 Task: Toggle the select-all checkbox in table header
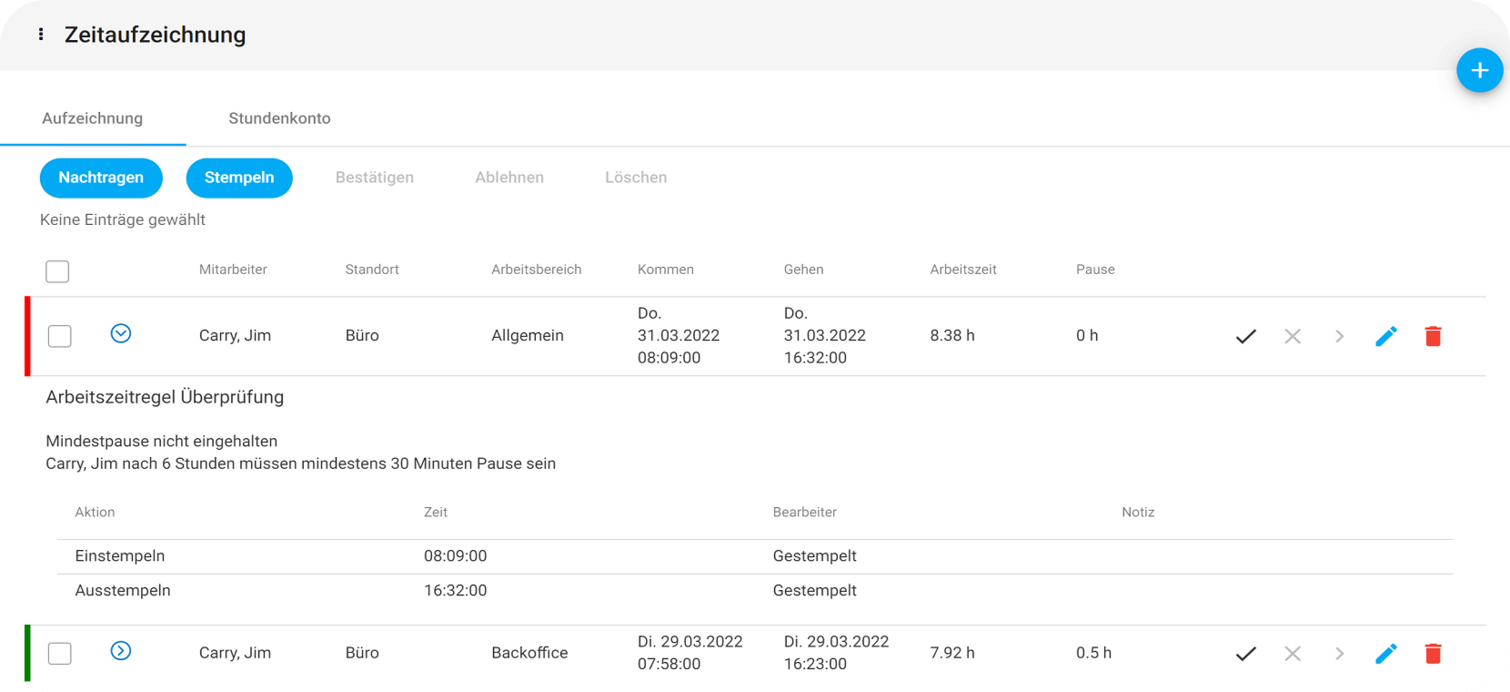pos(57,271)
